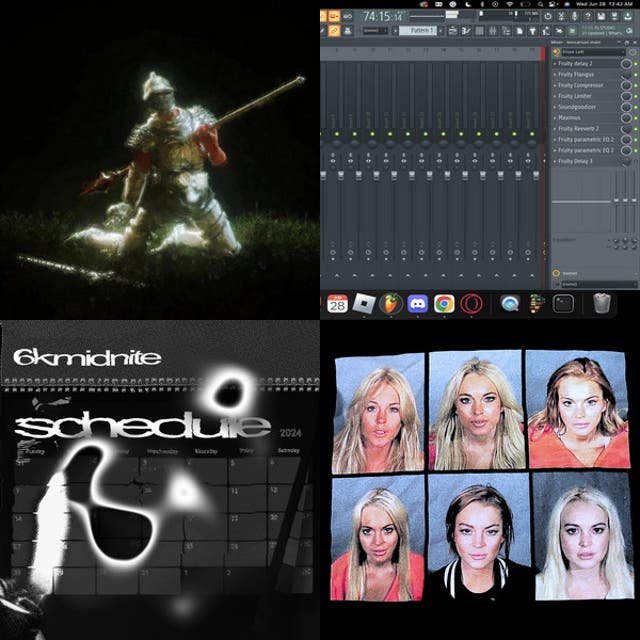Toggle Fruity Reeverb 2 green enable LED
Viewport: 640px width, 640px height.
coord(636,129)
